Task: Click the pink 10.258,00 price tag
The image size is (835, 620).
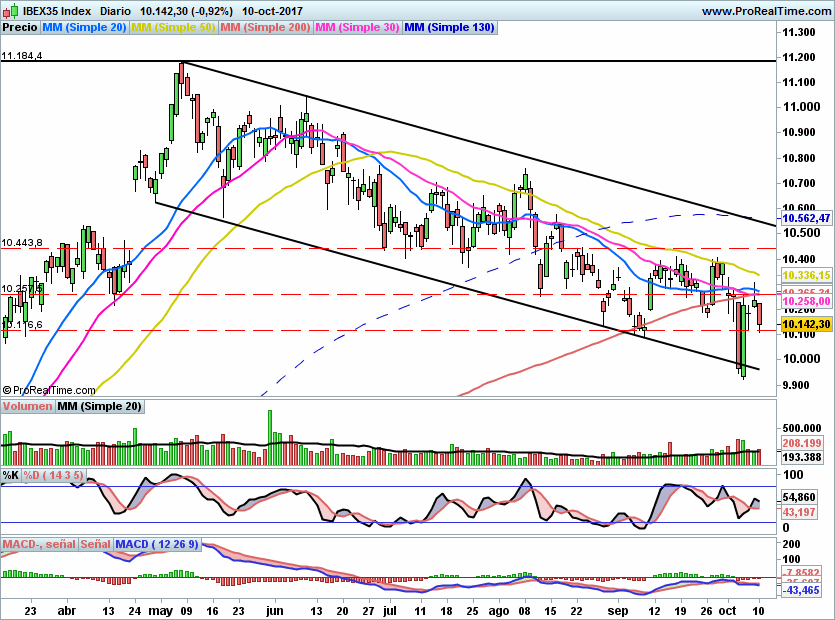Action: point(806,301)
